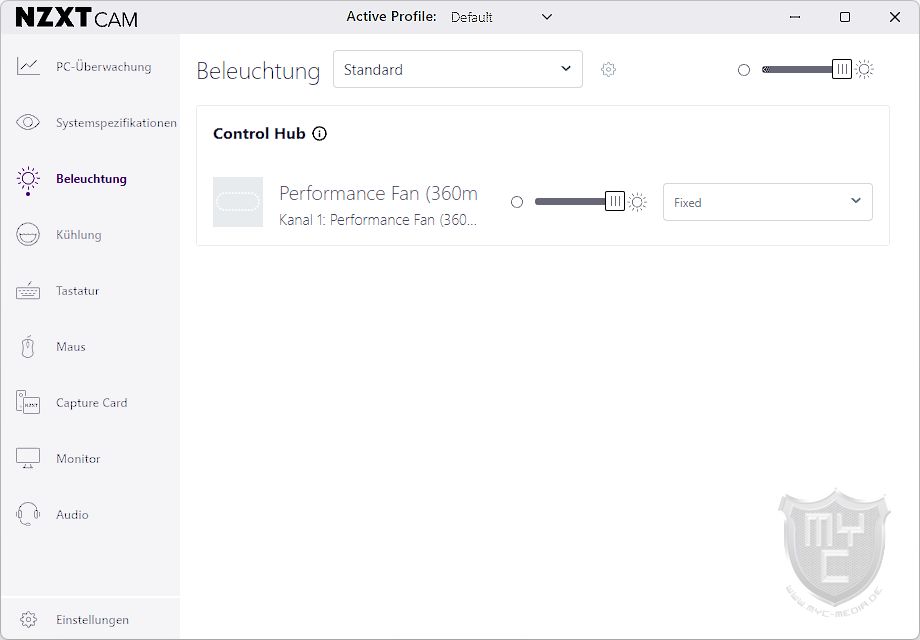Open Systemspezifikationen via the eye icon

(28, 123)
